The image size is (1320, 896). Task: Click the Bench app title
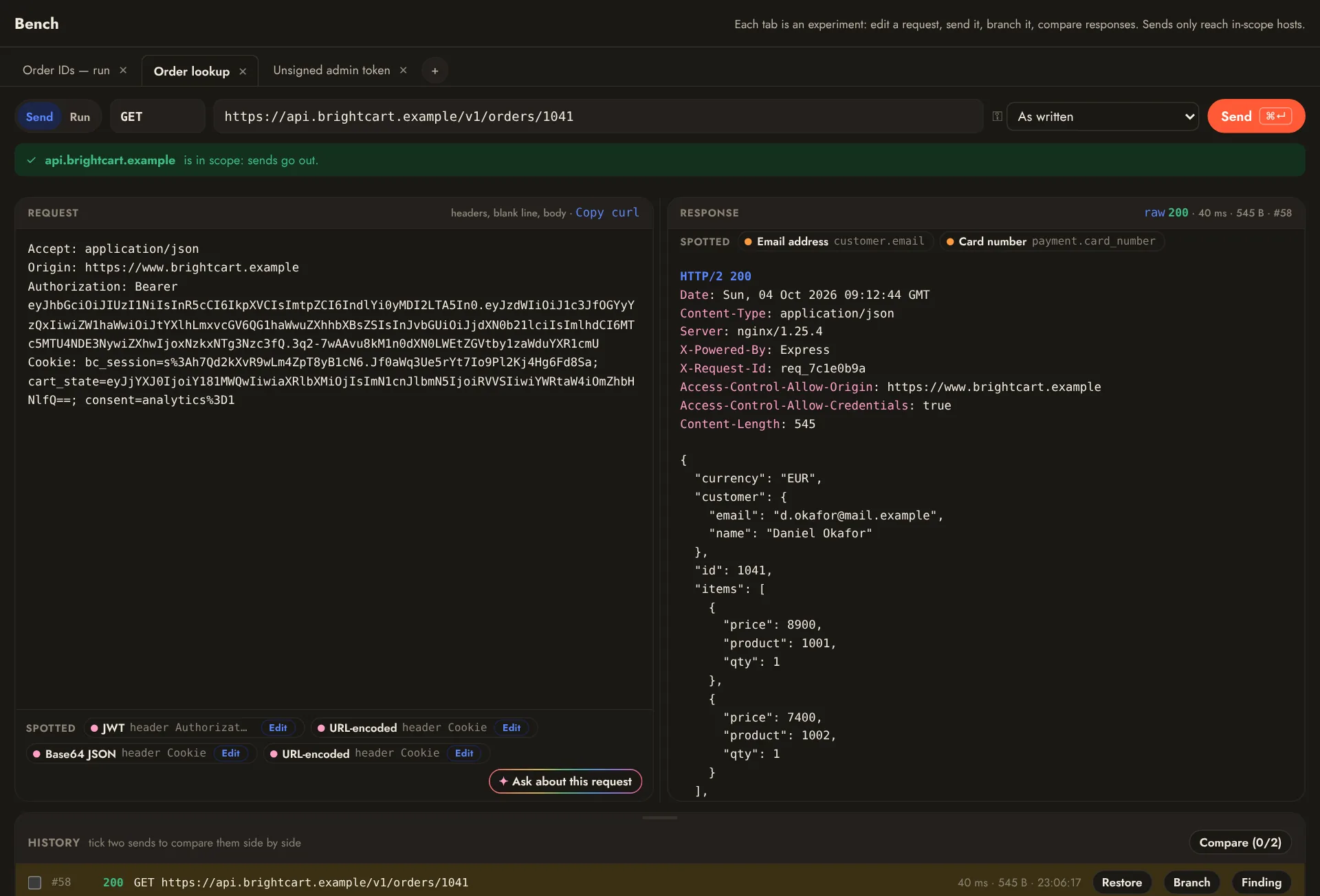coord(36,23)
